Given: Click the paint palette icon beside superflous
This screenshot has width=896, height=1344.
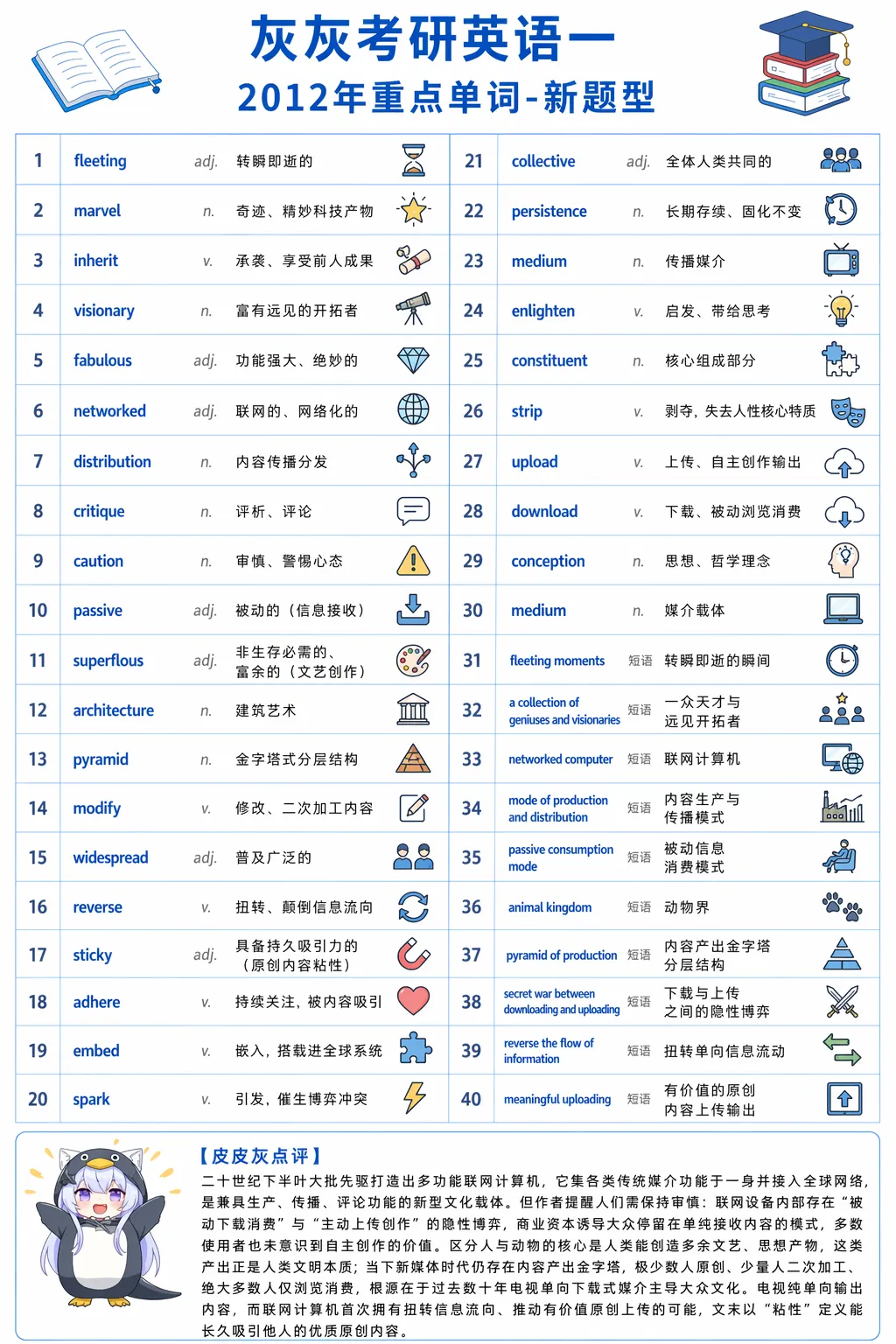Looking at the screenshot, I should (413, 661).
